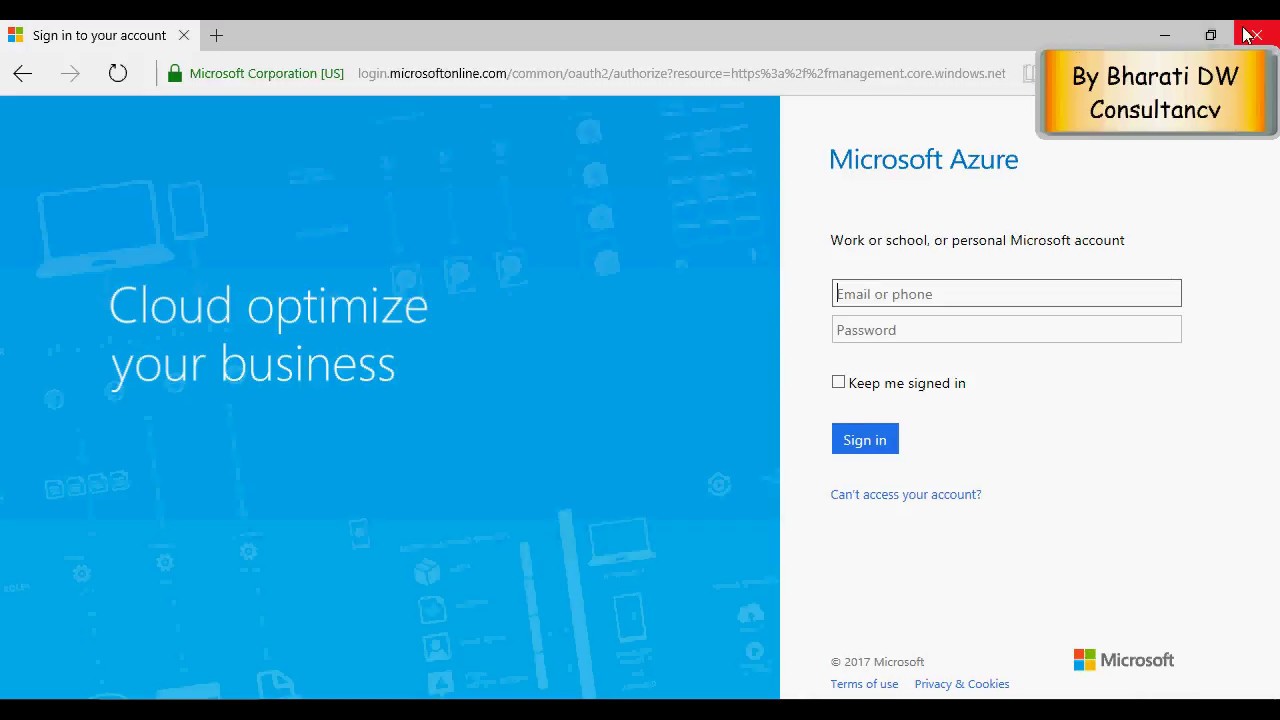
Task: Focus the Password field
Action: [x=1006, y=329]
